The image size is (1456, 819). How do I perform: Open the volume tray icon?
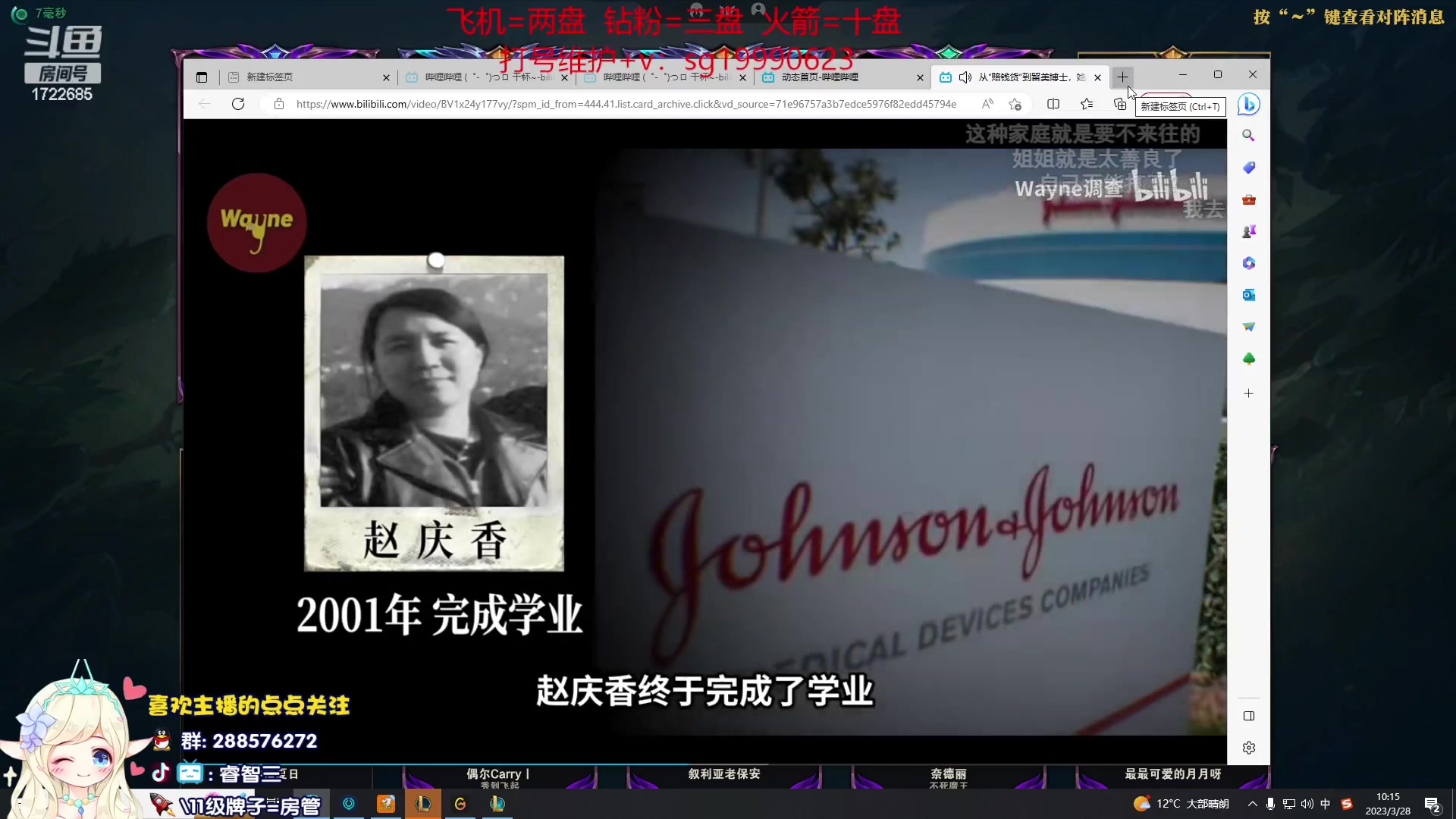click(1307, 804)
